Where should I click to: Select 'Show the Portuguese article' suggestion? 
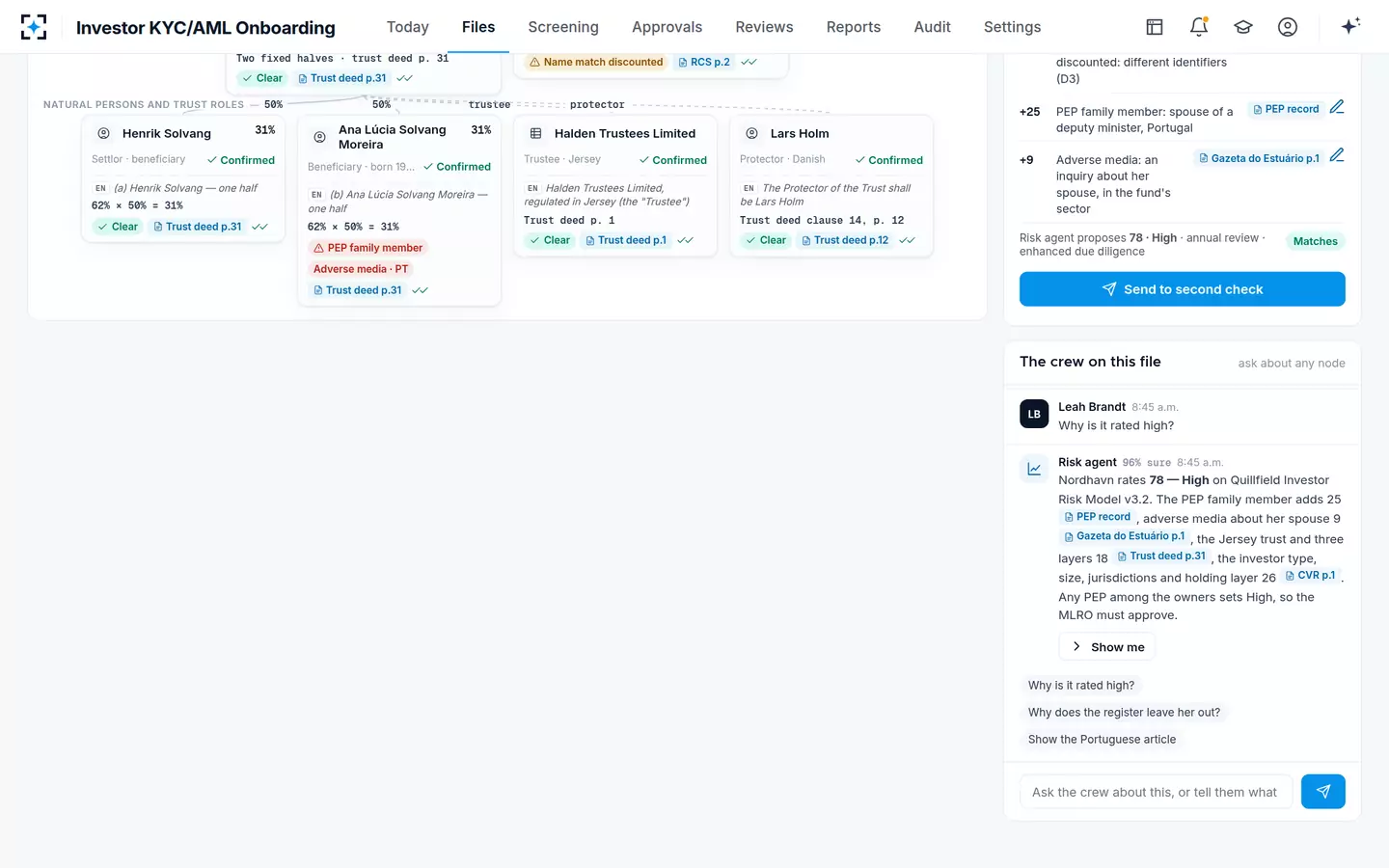[1103, 740]
